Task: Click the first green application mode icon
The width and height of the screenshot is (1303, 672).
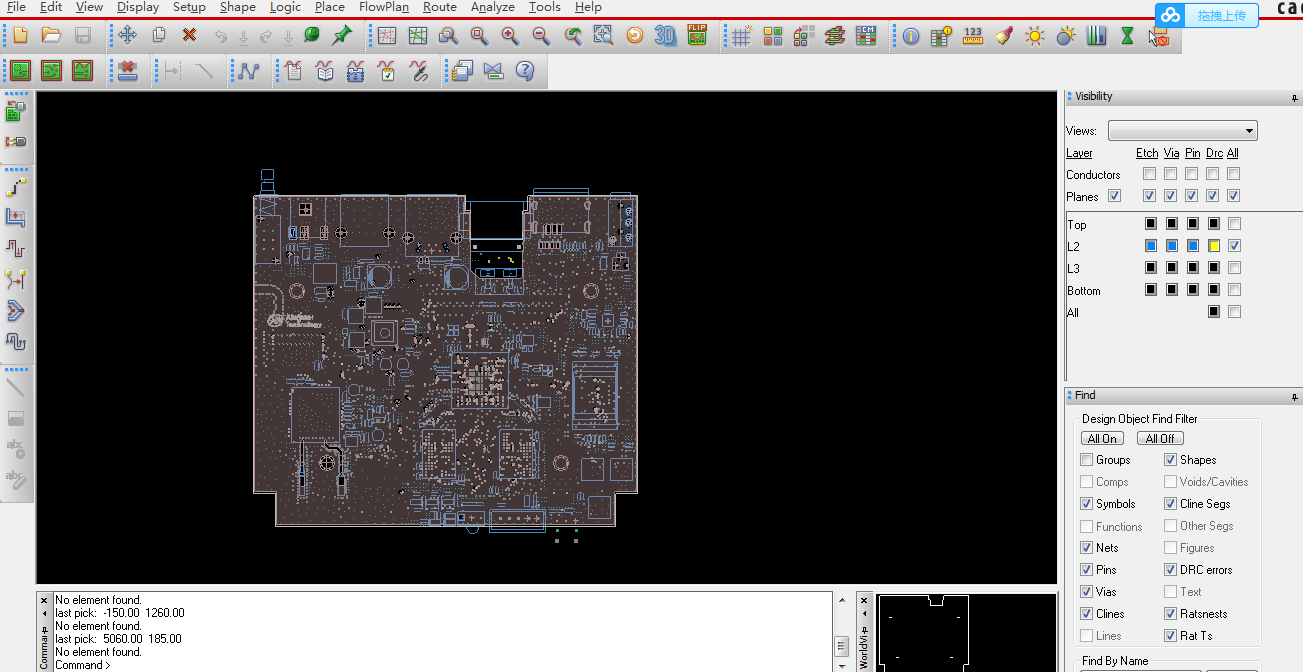Action: pyautogui.click(x=20, y=71)
